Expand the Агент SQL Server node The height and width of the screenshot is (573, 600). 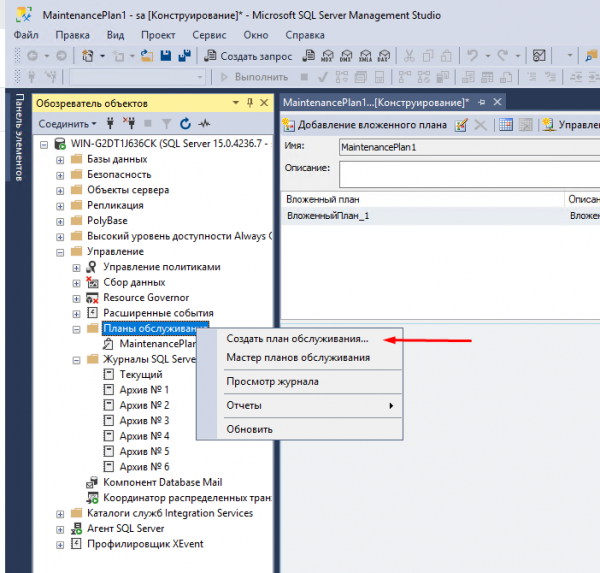click(x=60, y=529)
